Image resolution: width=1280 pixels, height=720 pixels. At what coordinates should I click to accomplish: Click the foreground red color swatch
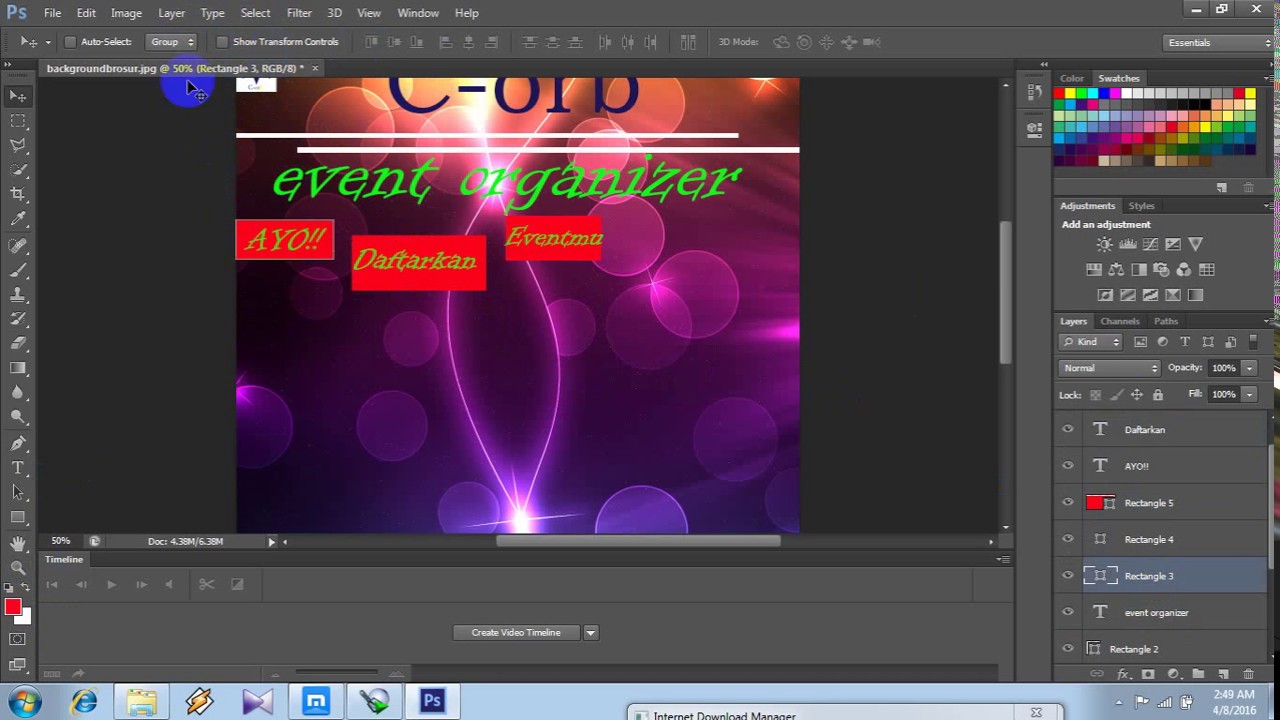tap(13, 607)
